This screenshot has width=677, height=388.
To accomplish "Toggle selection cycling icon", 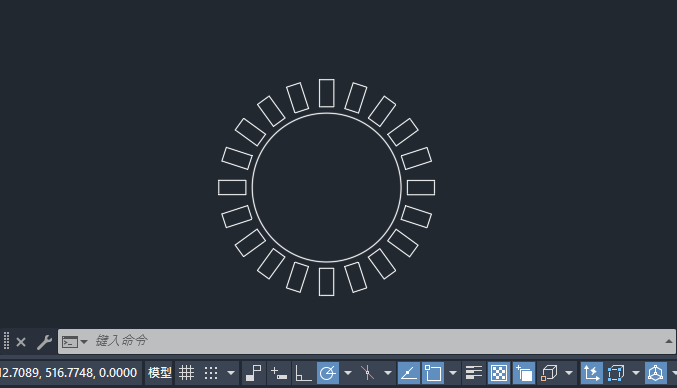I will click(524, 373).
